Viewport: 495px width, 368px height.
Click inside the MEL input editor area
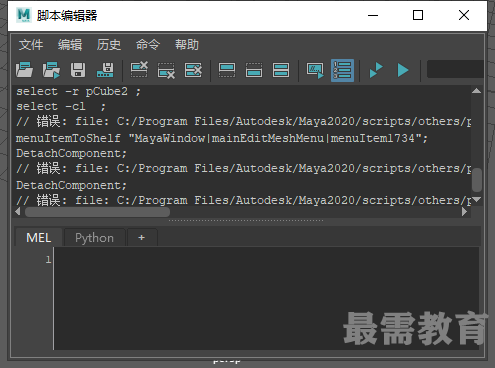tap(266, 298)
